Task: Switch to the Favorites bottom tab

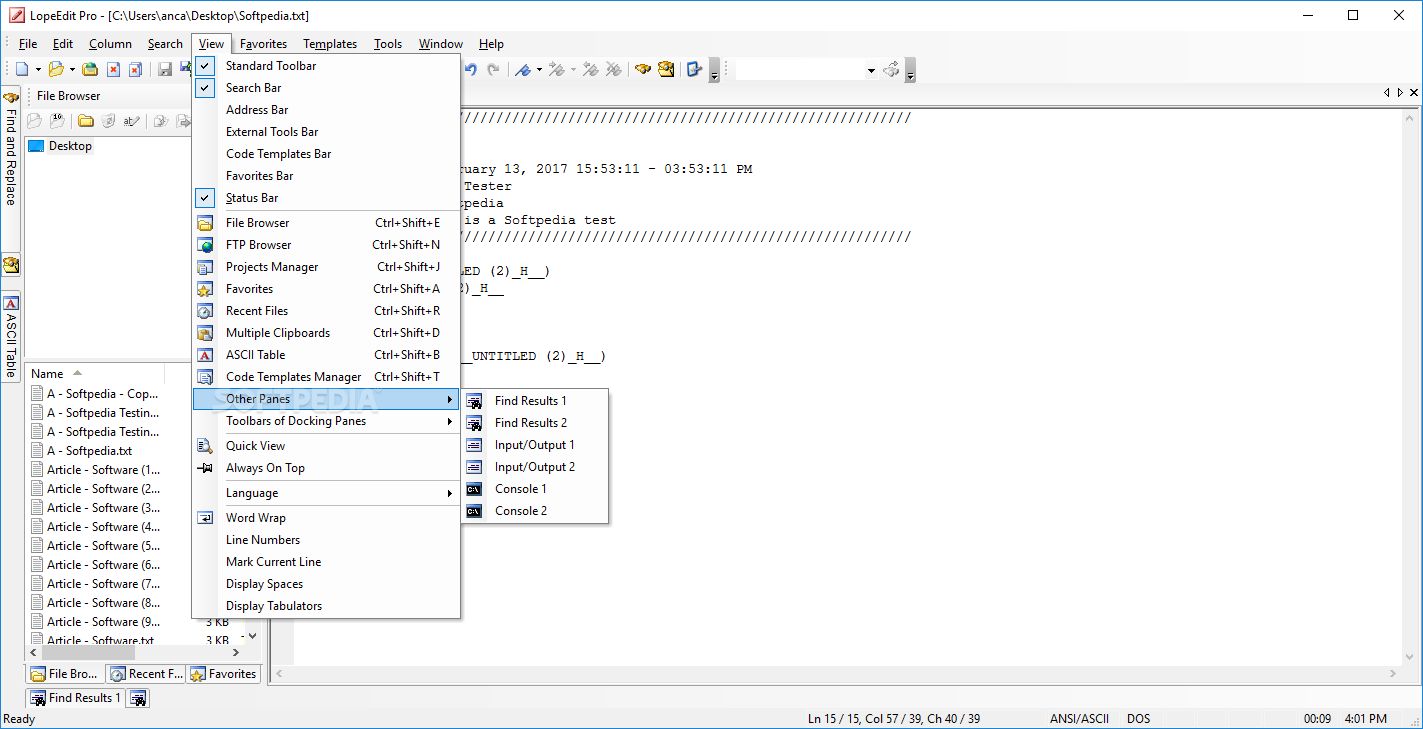Action: (224, 674)
